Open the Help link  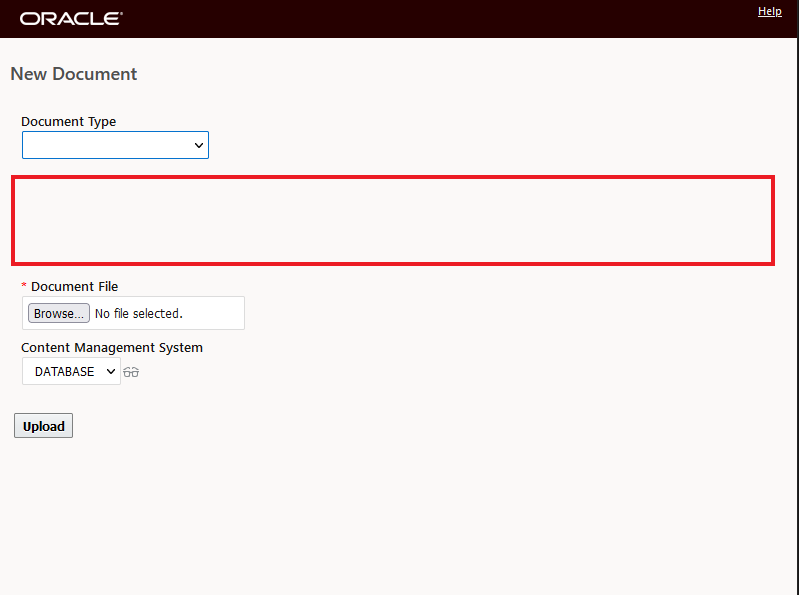coord(769,11)
